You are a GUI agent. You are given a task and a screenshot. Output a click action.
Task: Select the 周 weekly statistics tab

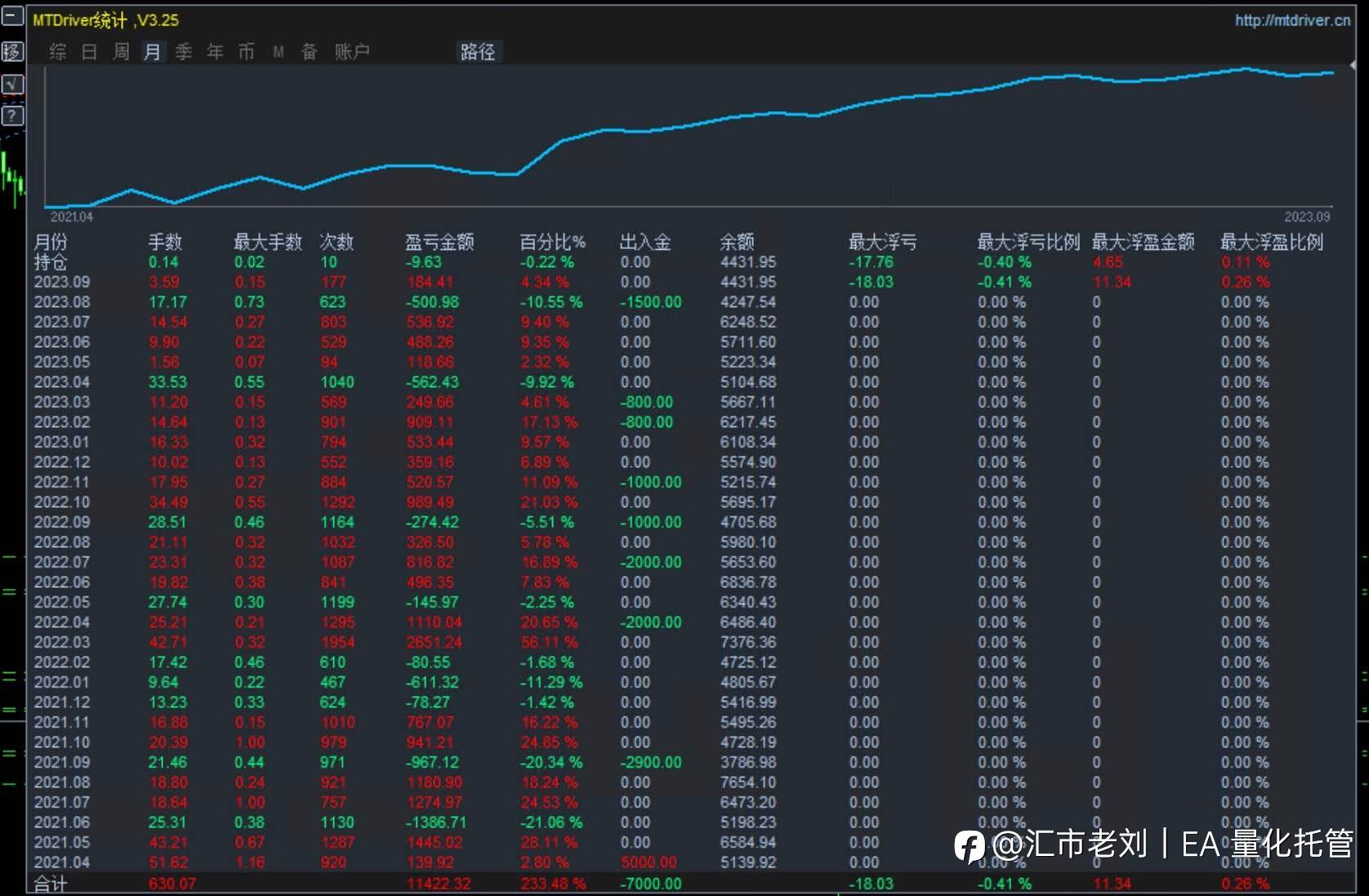coord(121,52)
